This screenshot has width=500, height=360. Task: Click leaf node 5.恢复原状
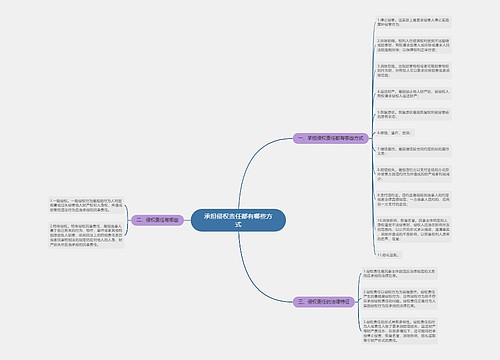point(413,114)
